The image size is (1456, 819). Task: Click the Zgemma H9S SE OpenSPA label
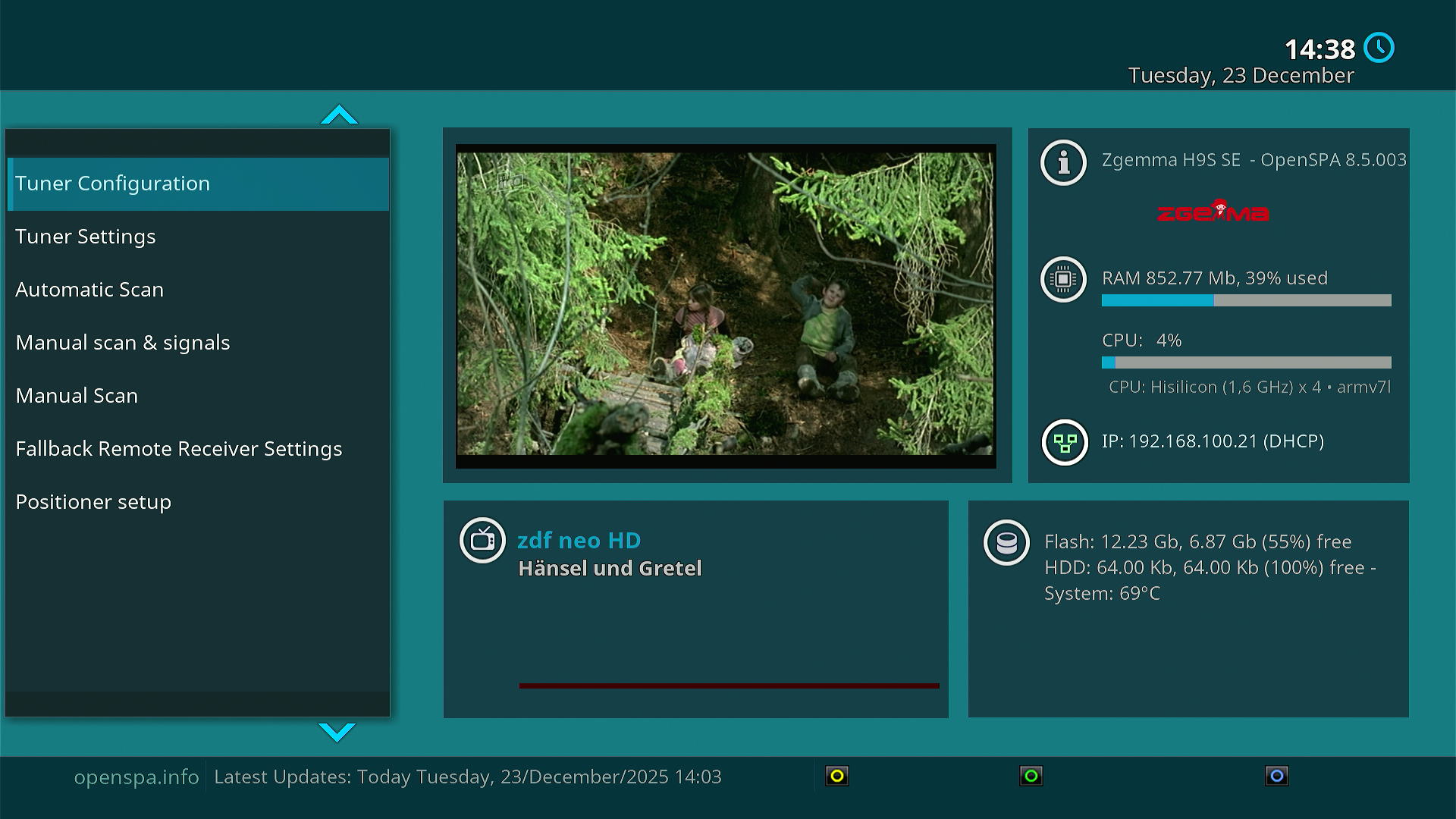pyautogui.click(x=1254, y=161)
